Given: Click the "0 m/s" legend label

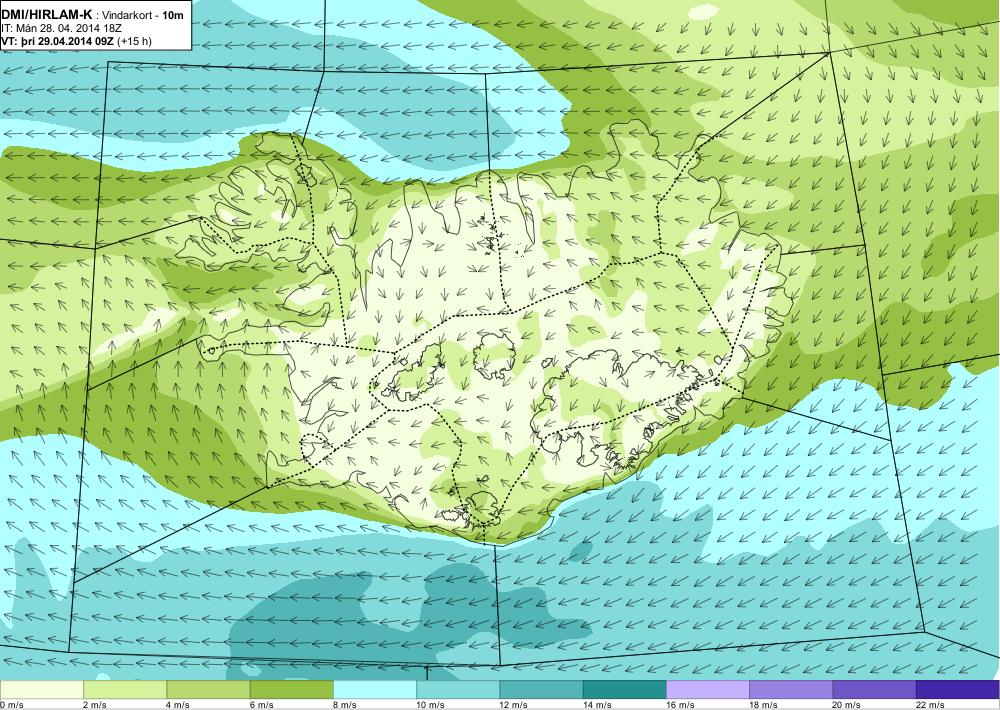Looking at the screenshot, I should coord(12,705).
